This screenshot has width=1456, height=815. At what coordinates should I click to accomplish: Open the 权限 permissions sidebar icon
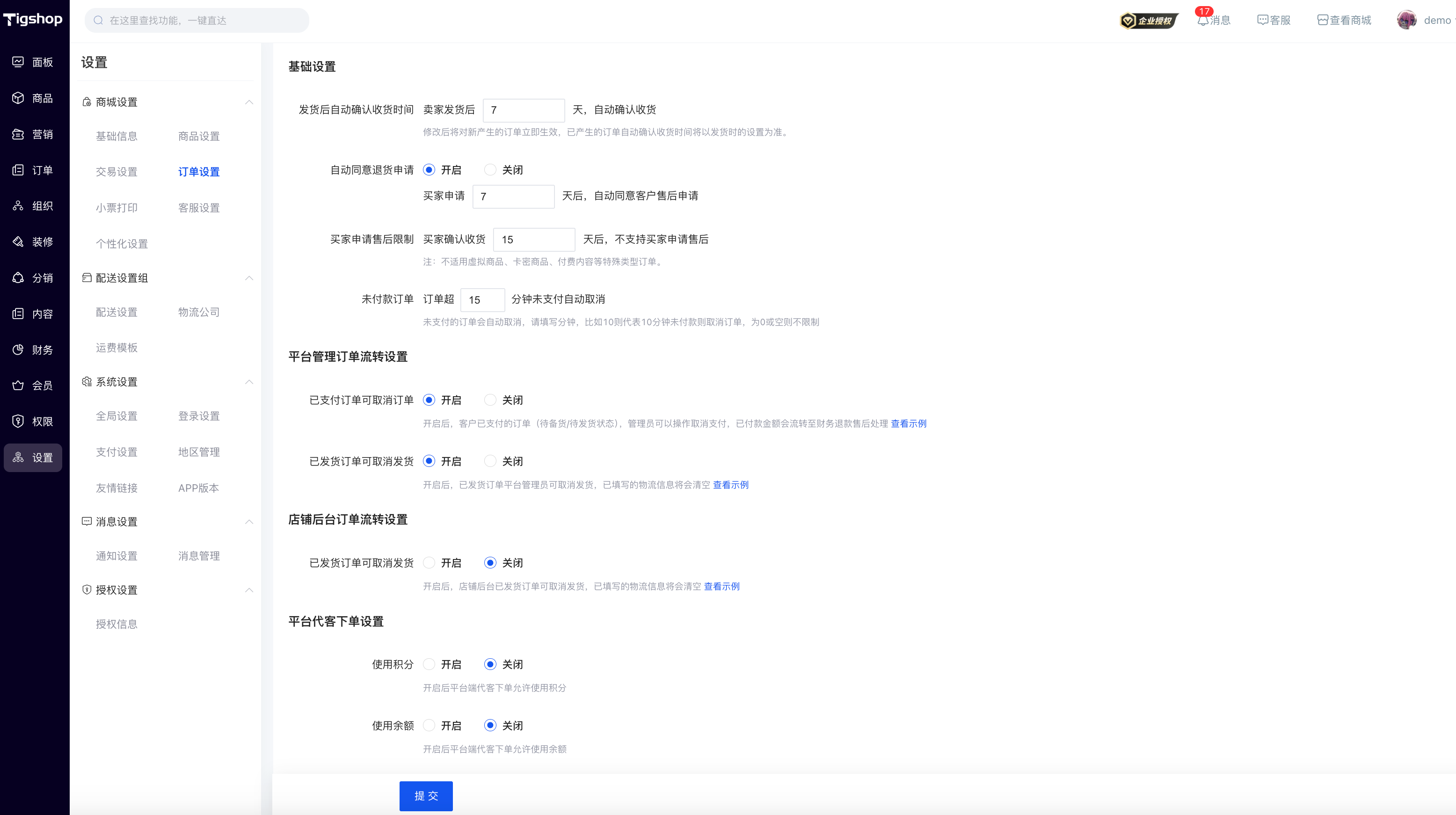pyautogui.click(x=18, y=421)
